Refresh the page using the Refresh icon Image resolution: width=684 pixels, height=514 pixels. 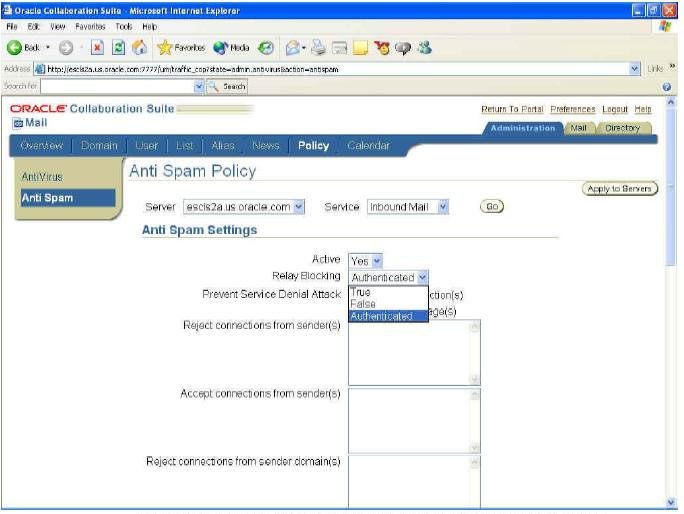(x=118, y=48)
